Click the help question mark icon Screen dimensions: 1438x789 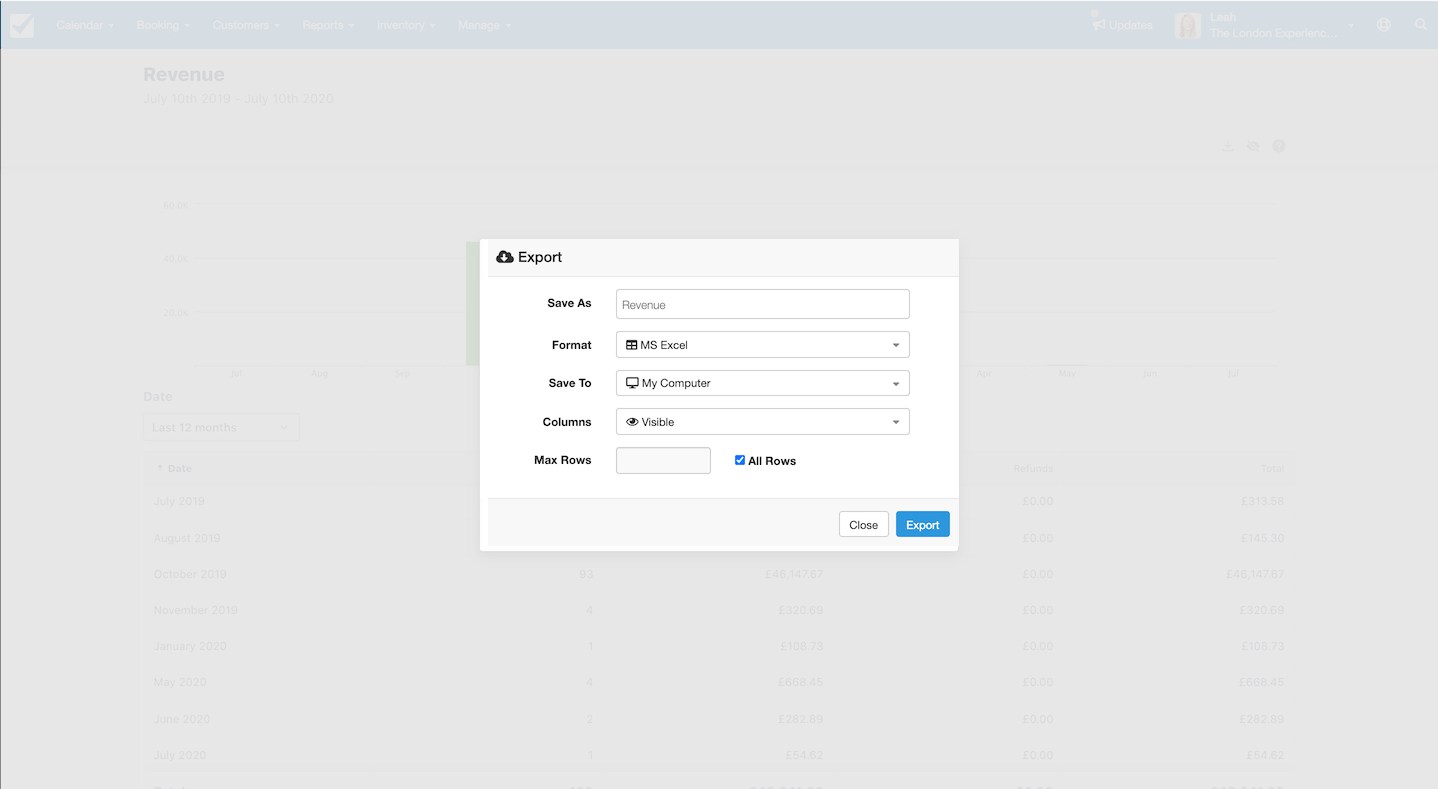coord(1279,146)
